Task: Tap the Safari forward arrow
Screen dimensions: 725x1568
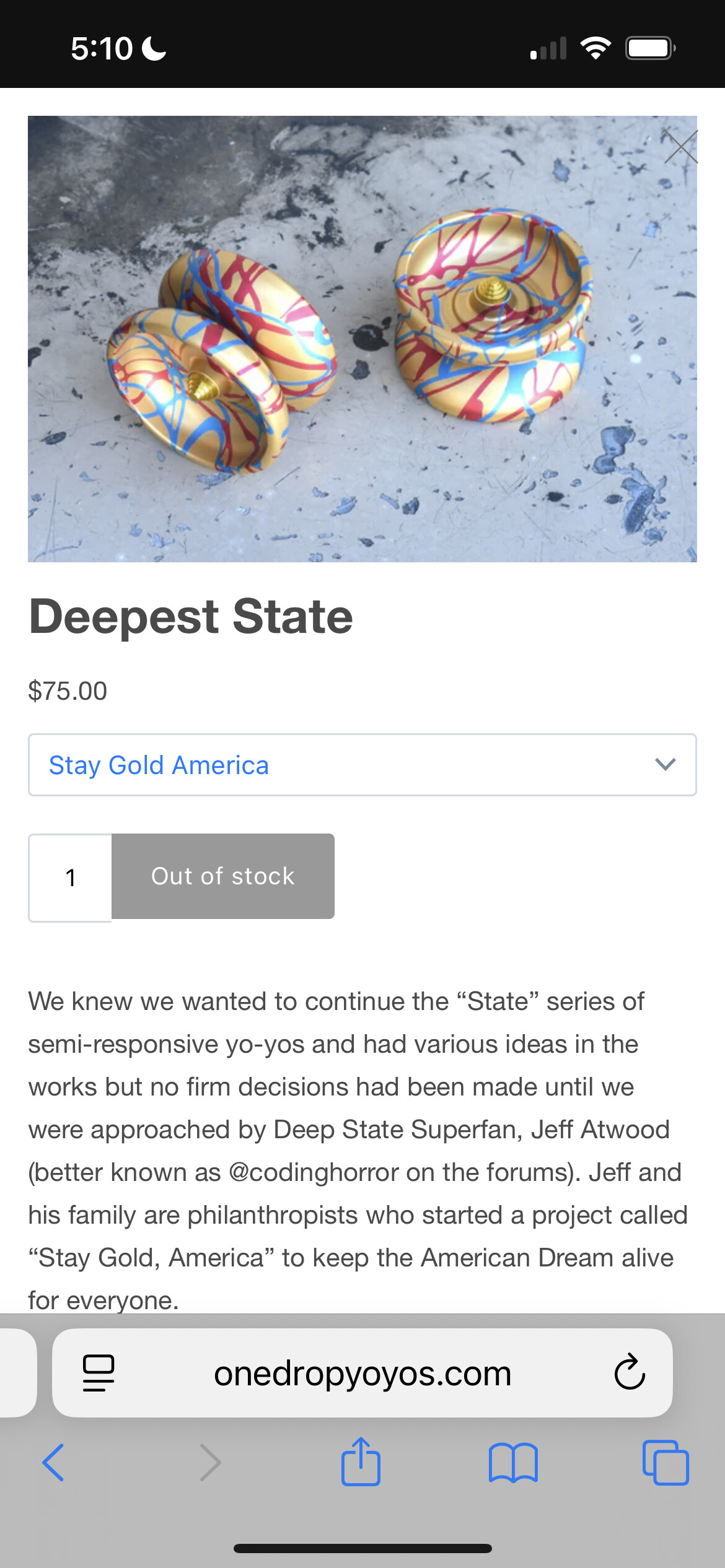Action: 210,1462
